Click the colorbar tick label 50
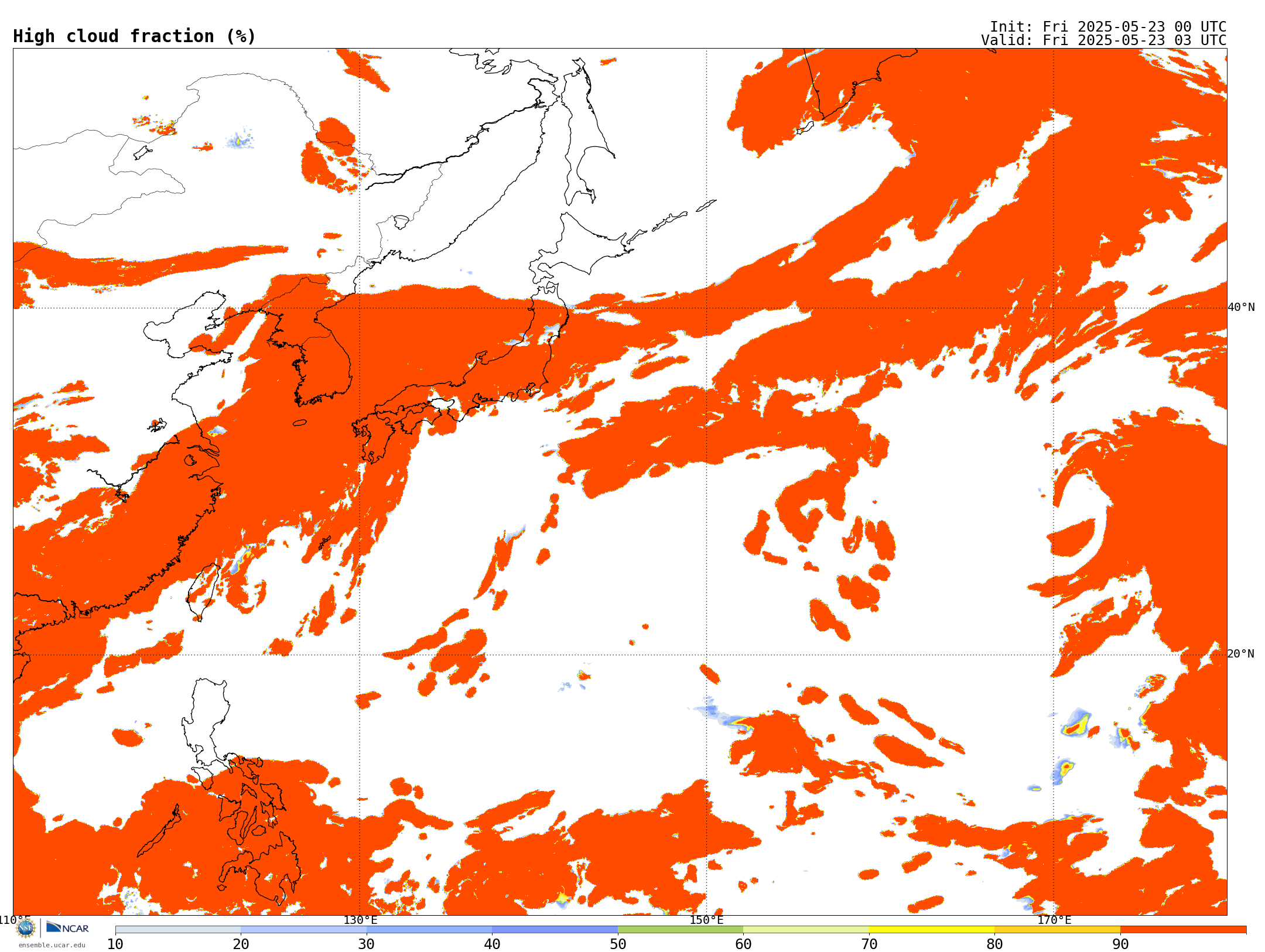Screen dimensions: 1265x952 coord(618,944)
